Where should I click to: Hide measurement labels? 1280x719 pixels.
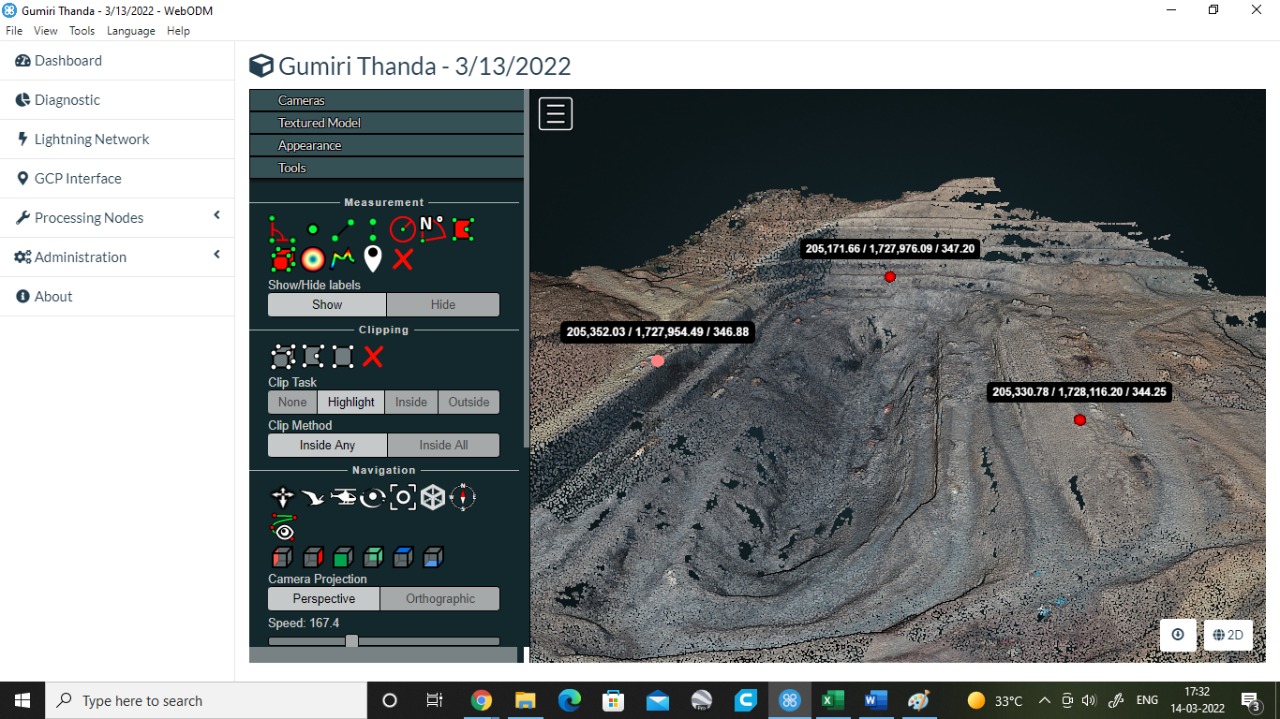(443, 304)
